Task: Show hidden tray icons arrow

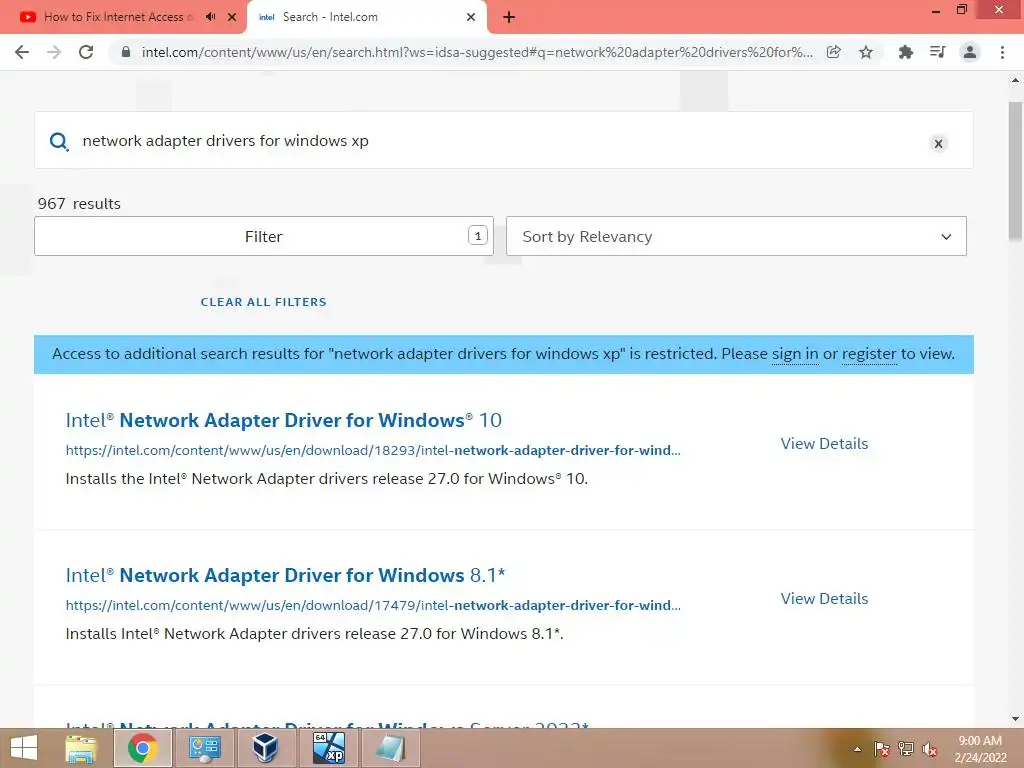Action: click(857, 749)
